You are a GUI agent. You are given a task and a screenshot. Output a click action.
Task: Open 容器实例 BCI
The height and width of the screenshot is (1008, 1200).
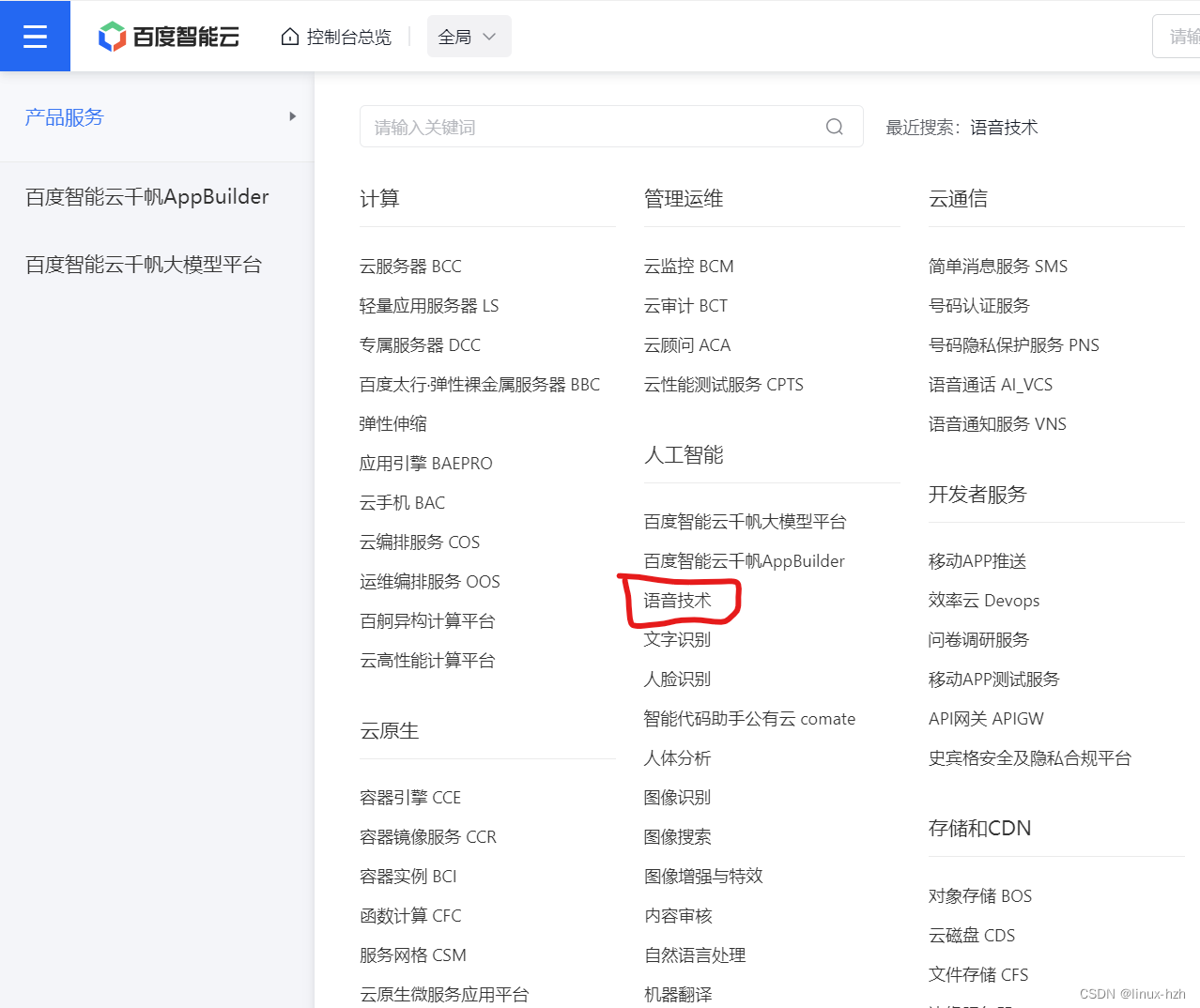coord(408,877)
